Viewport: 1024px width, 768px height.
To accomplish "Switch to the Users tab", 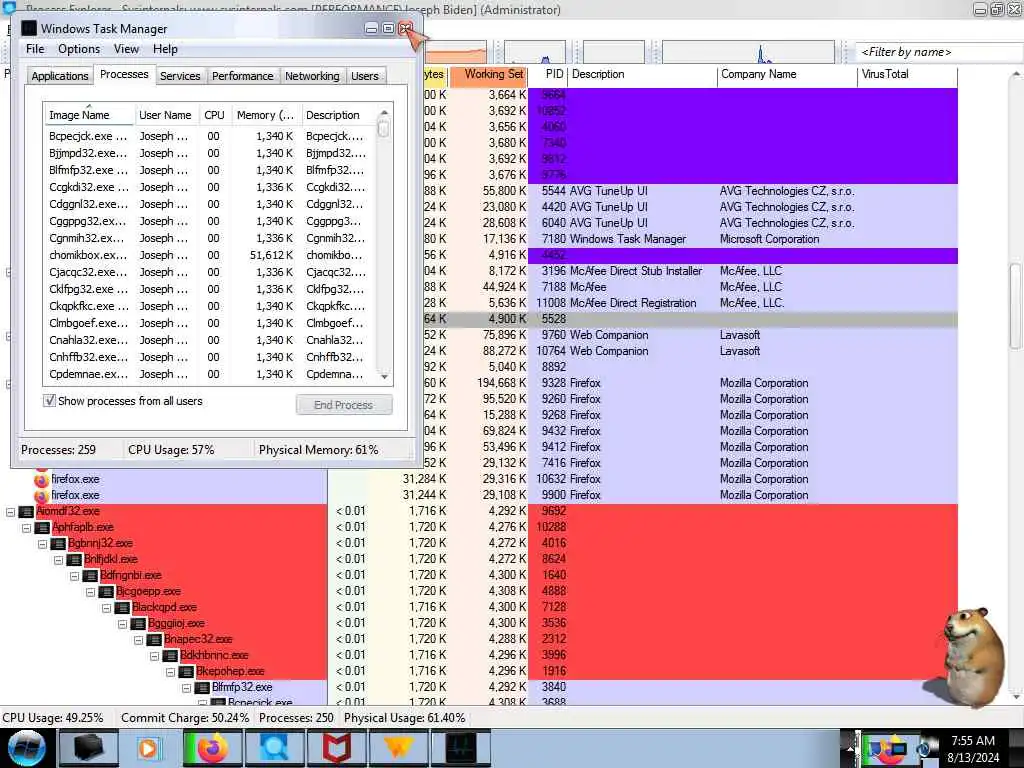I will click(x=364, y=76).
